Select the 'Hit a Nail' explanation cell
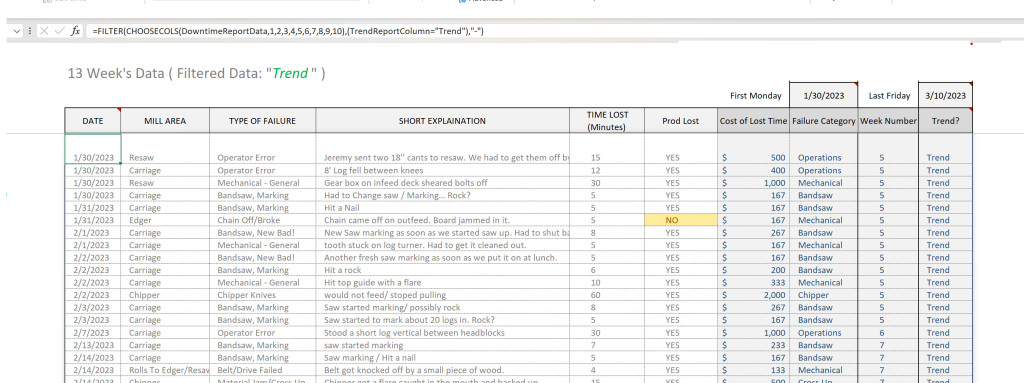The image size is (1024, 383). pyautogui.click(x=442, y=208)
